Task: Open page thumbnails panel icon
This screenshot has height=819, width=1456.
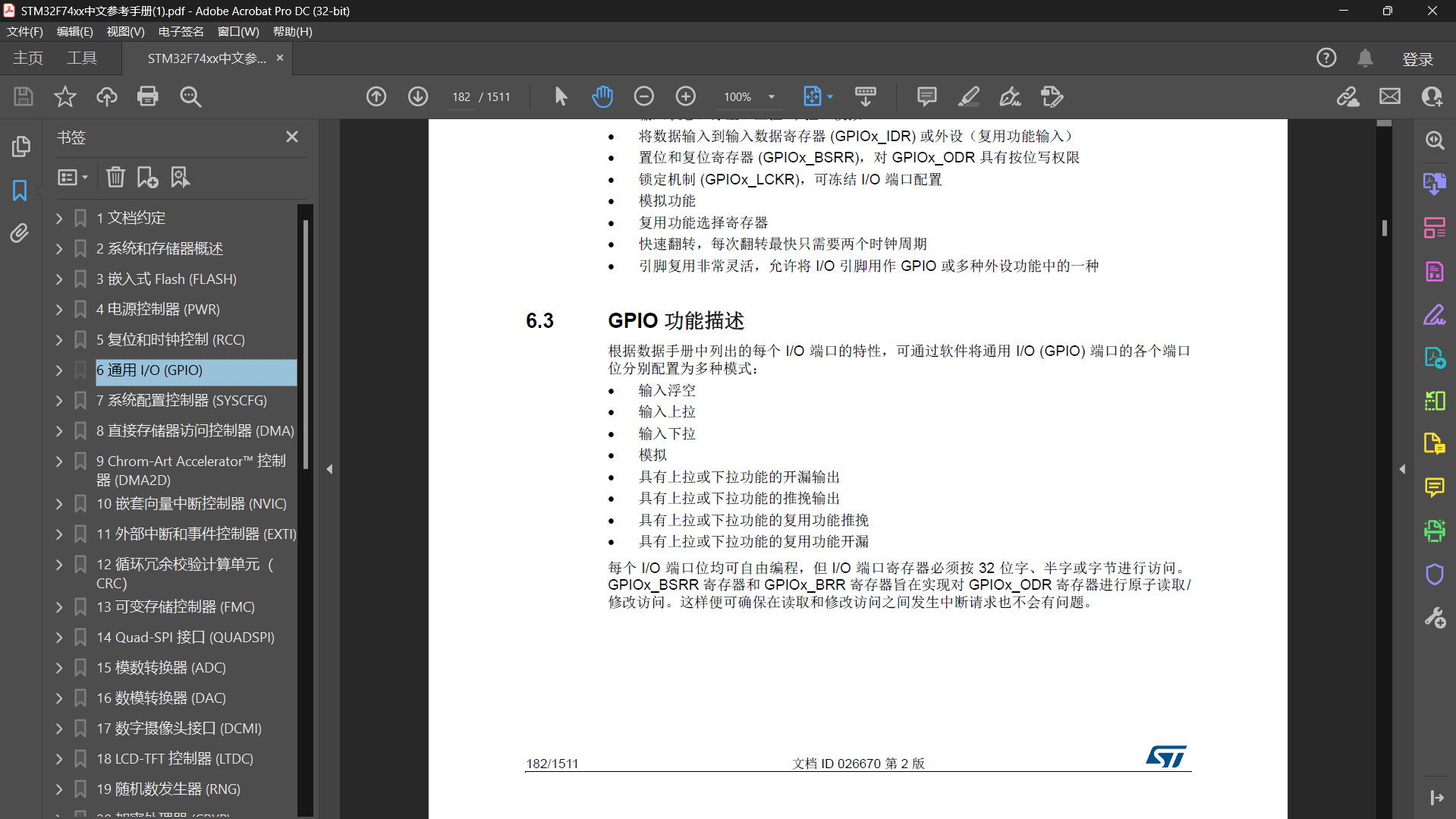Action: [20, 146]
